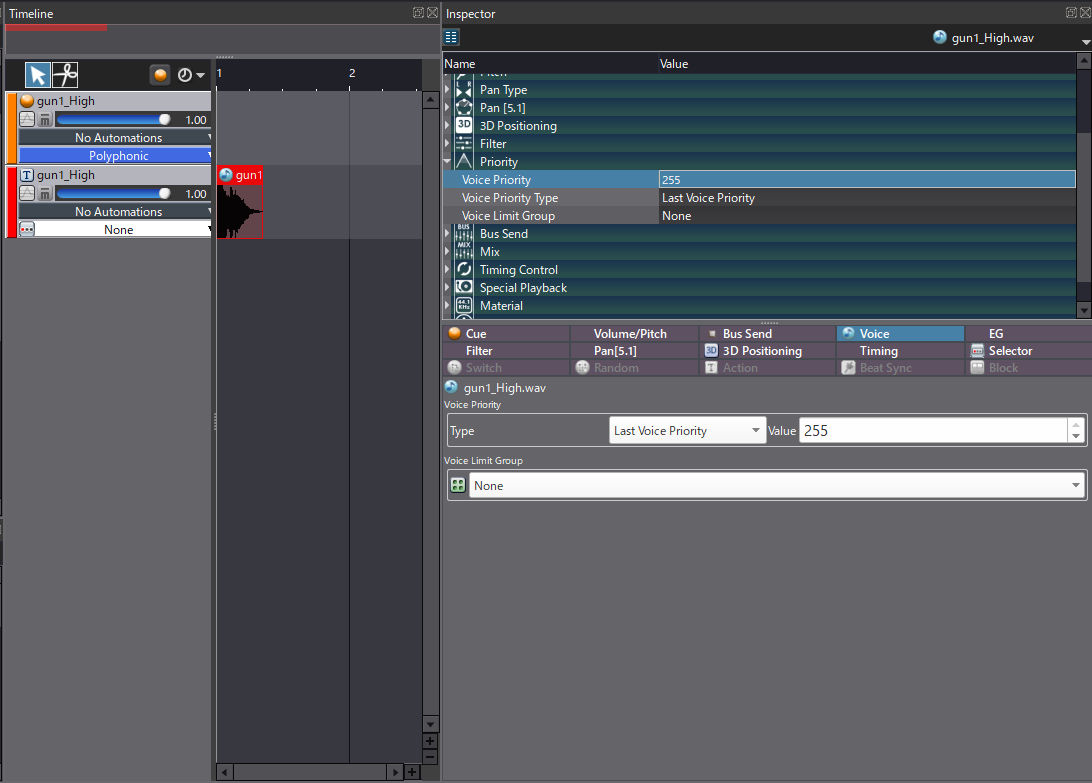Open the Voice Limit Group None dropdown
Image resolution: width=1092 pixels, height=783 pixels.
(x=777, y=486)
